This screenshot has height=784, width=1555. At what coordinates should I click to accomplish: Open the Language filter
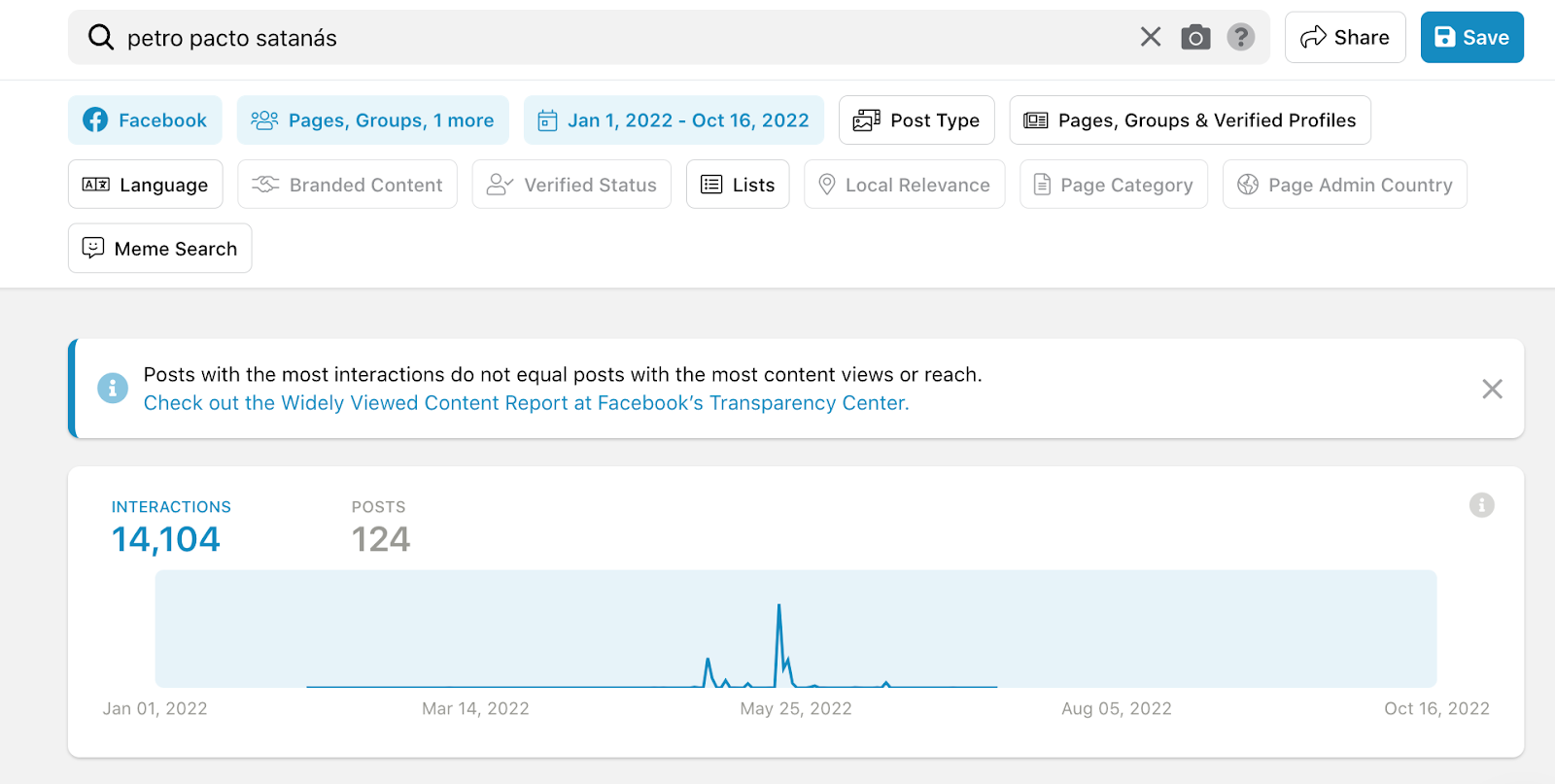click(145, 185)
